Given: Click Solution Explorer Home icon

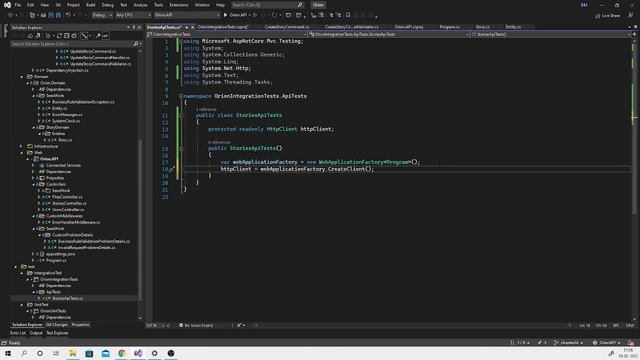Looking at the screenshot, I should [x=30, y=36].
